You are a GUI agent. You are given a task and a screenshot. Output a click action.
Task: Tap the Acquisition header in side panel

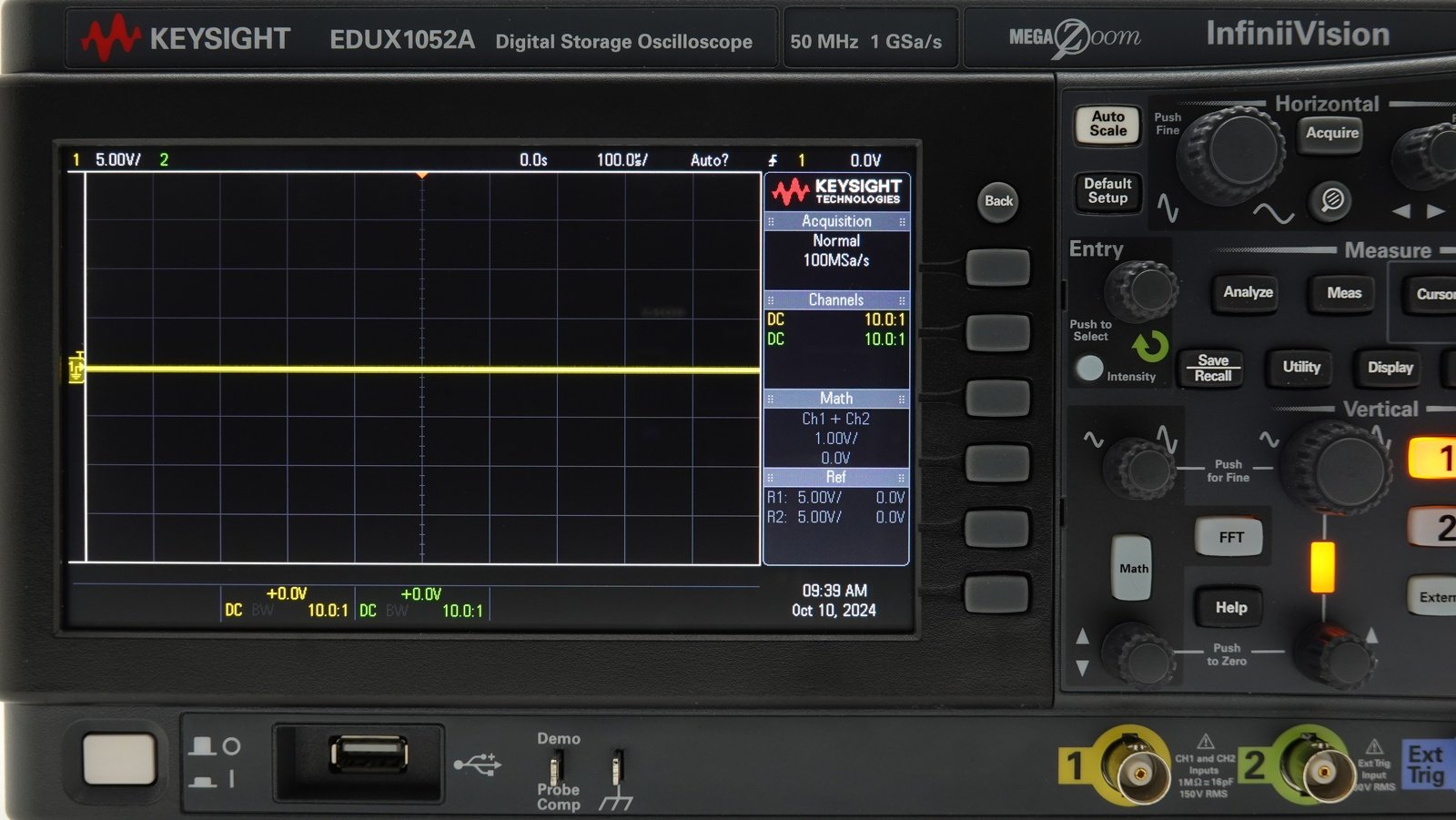click(836, 221)
